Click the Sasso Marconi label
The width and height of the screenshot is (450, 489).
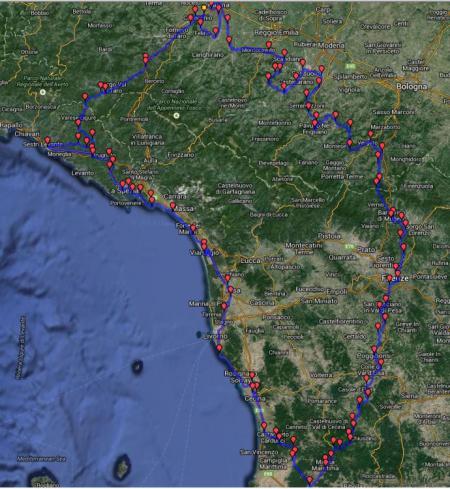tap(393, 112)
